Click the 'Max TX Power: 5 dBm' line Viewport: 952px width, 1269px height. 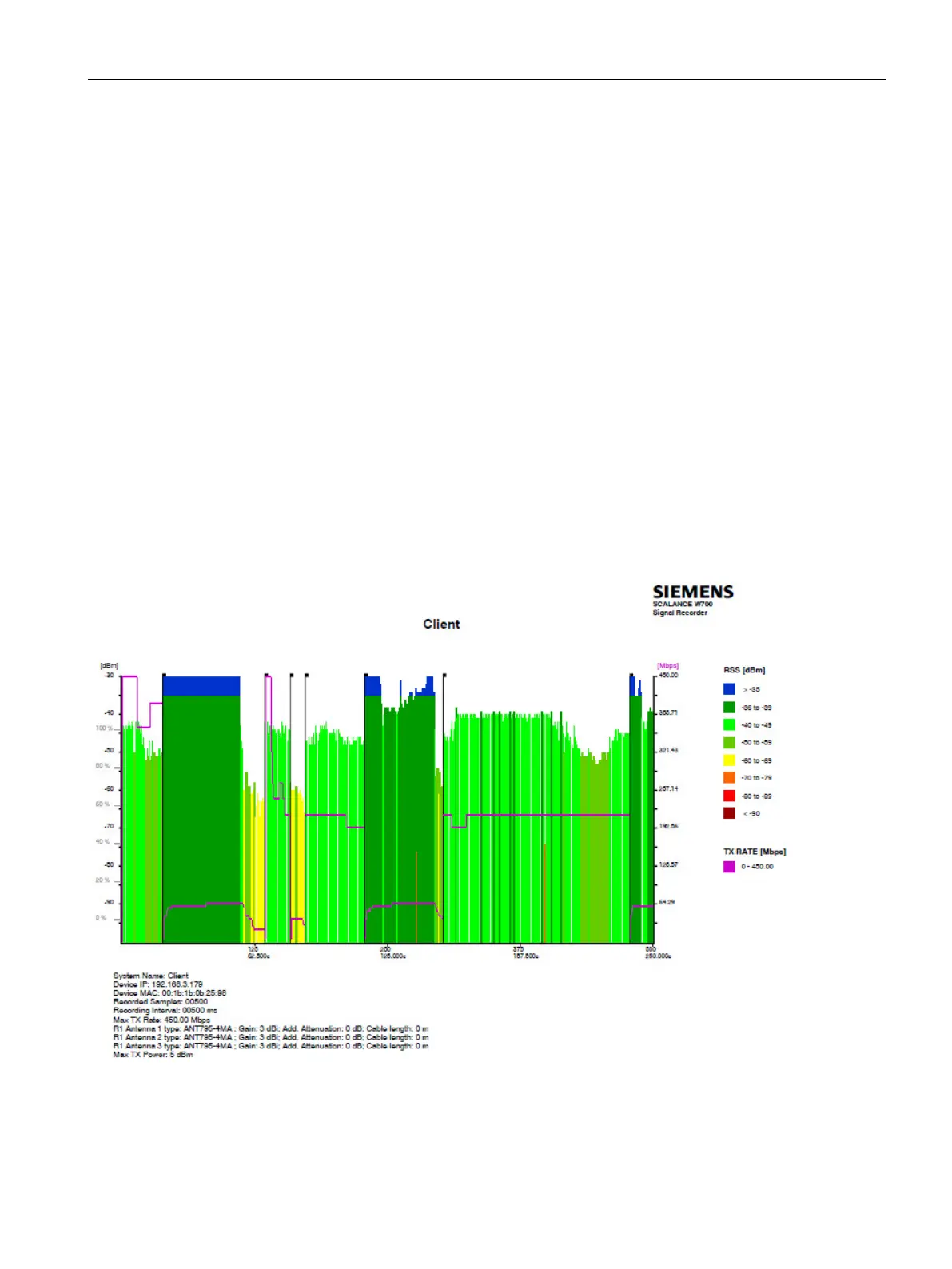[x=153, y=1055]
